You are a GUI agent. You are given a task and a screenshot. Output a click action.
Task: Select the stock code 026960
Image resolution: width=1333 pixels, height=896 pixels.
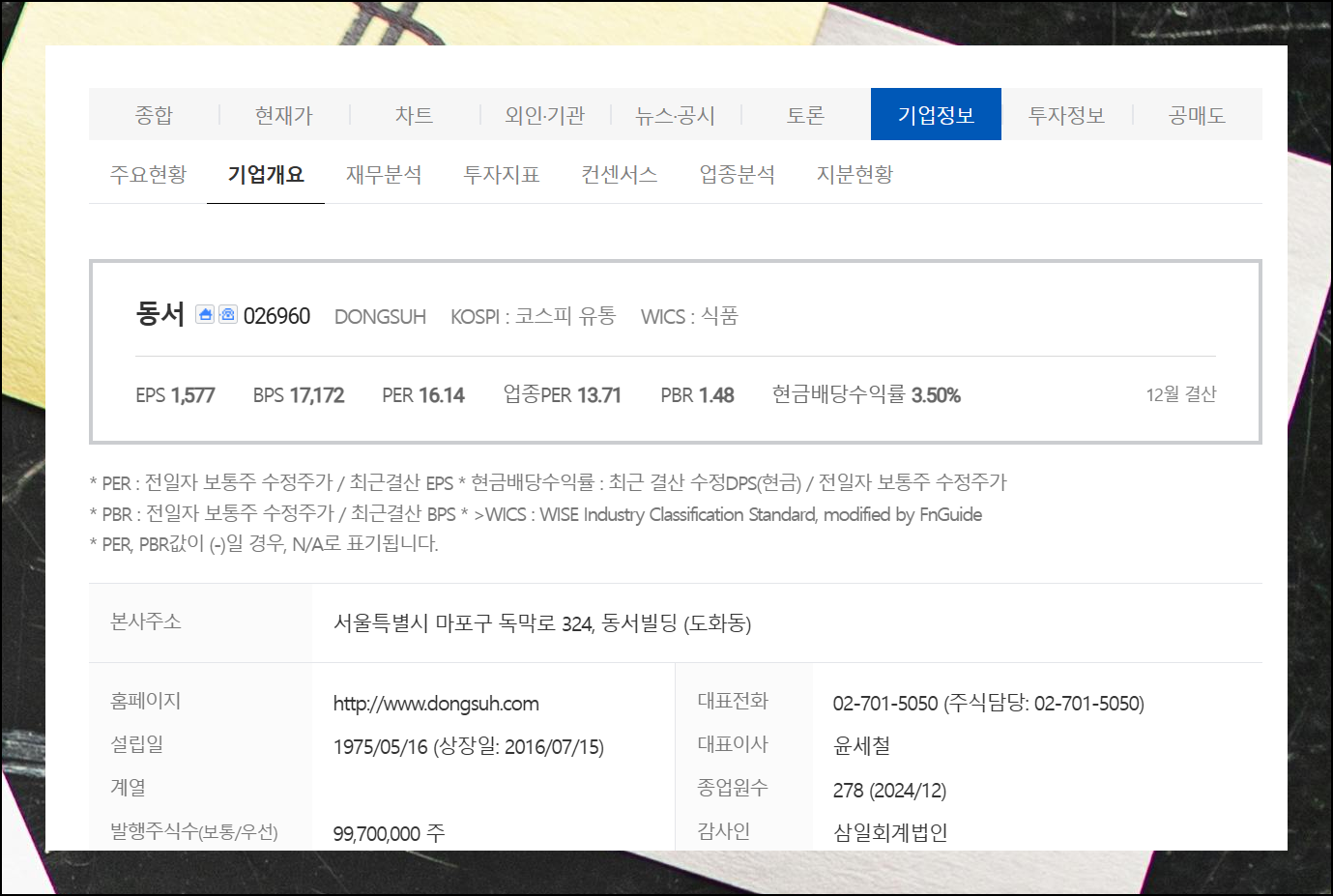276,316
